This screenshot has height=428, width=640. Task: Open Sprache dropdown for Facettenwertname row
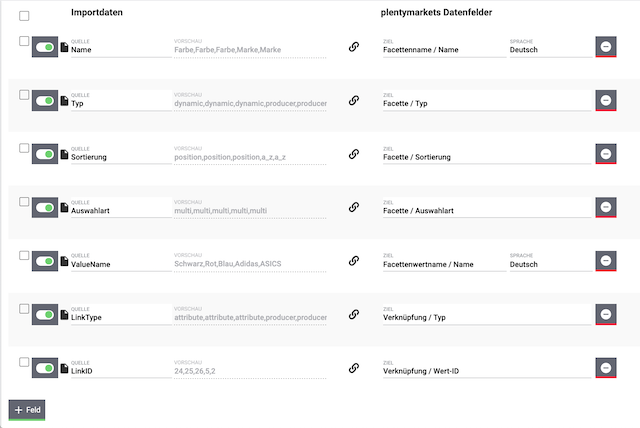tap(547, 265)
